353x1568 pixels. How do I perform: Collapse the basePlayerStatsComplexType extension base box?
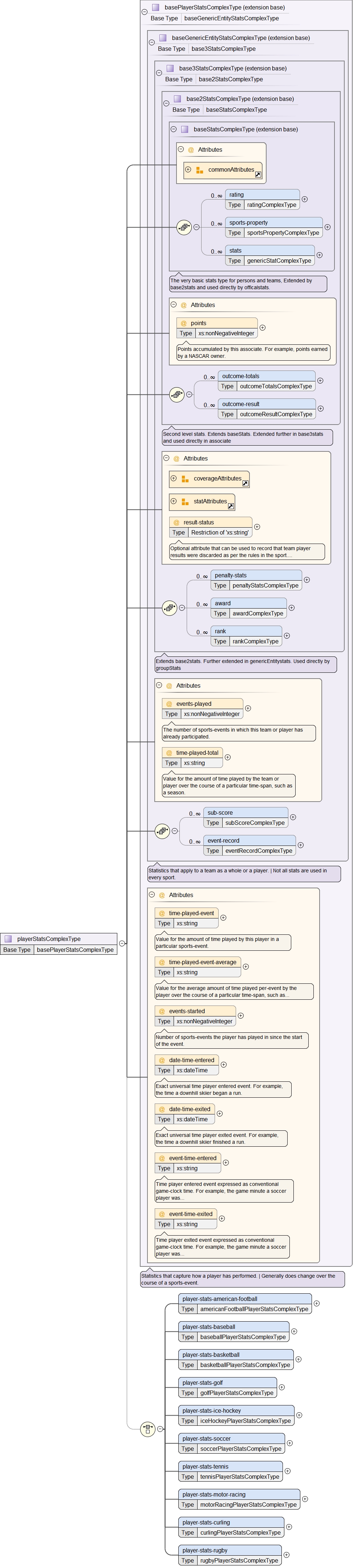click(145, 12)
